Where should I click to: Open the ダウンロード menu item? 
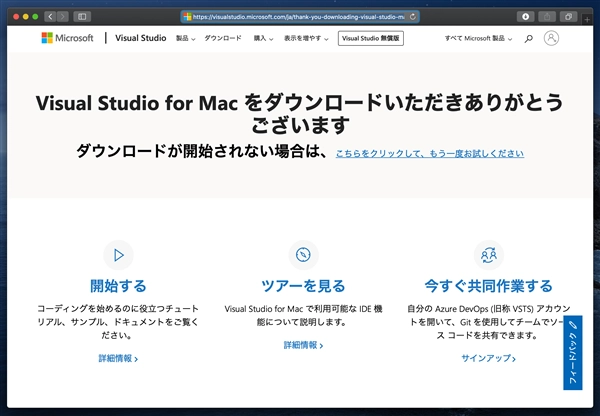coord(223,38)
